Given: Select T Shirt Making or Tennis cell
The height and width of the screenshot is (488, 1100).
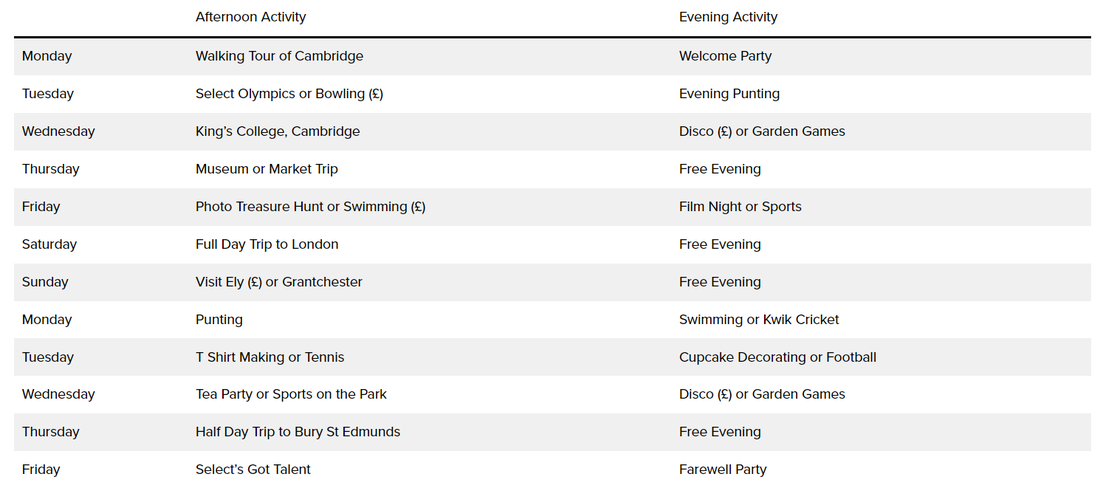Looking at the screenshot, I should tap(269, 357).
